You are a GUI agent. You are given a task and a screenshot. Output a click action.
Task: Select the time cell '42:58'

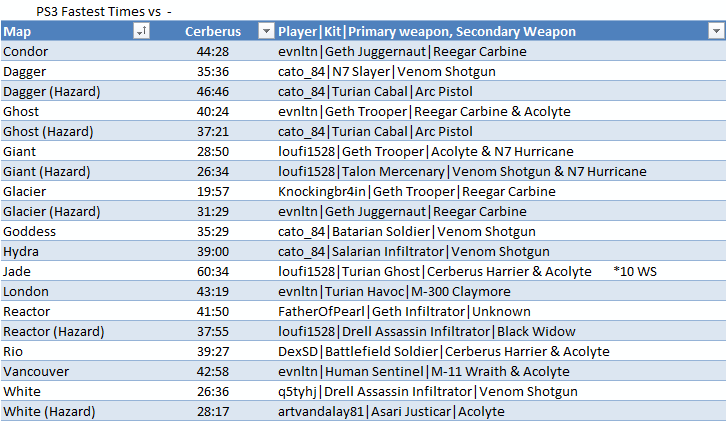click(x=213, y=371)
